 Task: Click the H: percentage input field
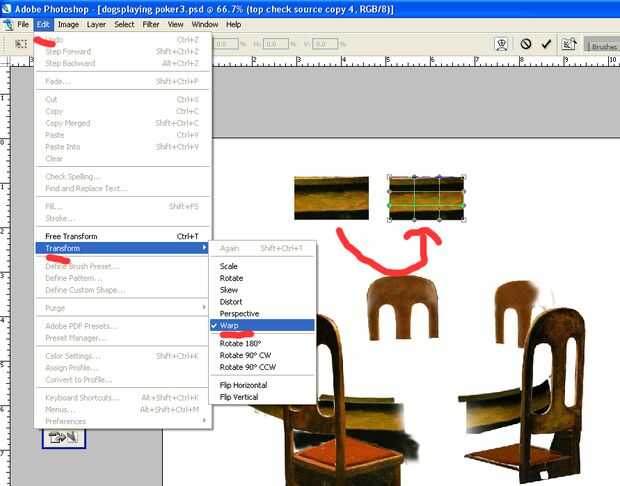click(276, 44)
